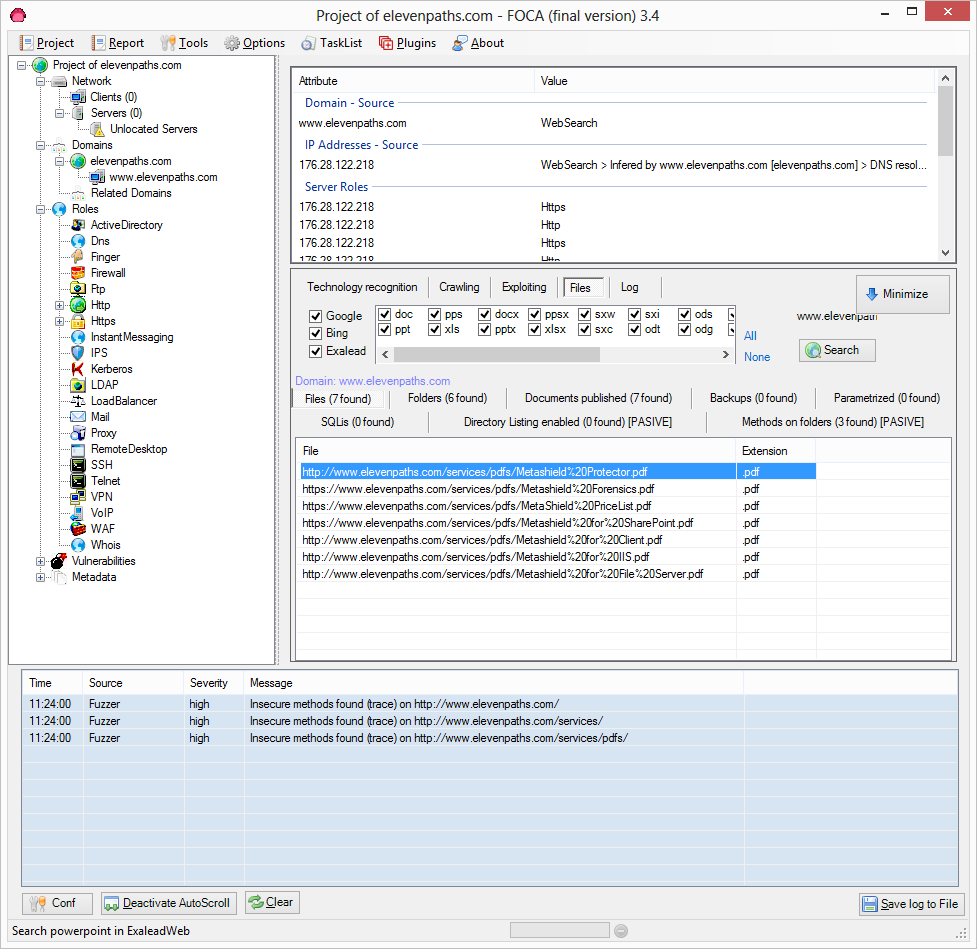
Task: Select the Metashield Forensics.pdf file row
Action: click(478, 489)
